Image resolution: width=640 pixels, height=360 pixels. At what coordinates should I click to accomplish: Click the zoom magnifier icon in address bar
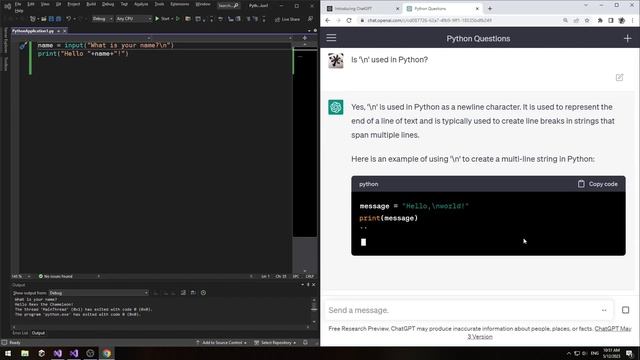pos(565,20)
